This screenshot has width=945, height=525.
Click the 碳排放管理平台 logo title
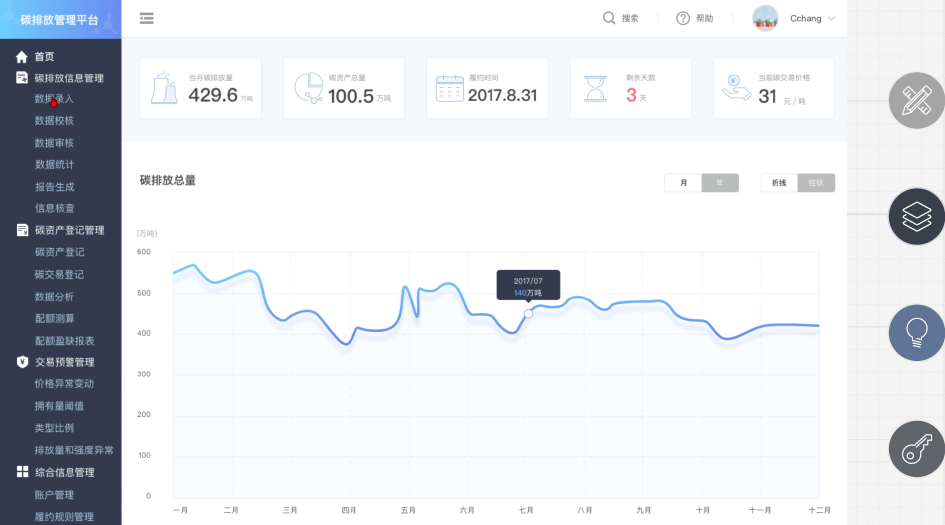(x=59, y=20)
